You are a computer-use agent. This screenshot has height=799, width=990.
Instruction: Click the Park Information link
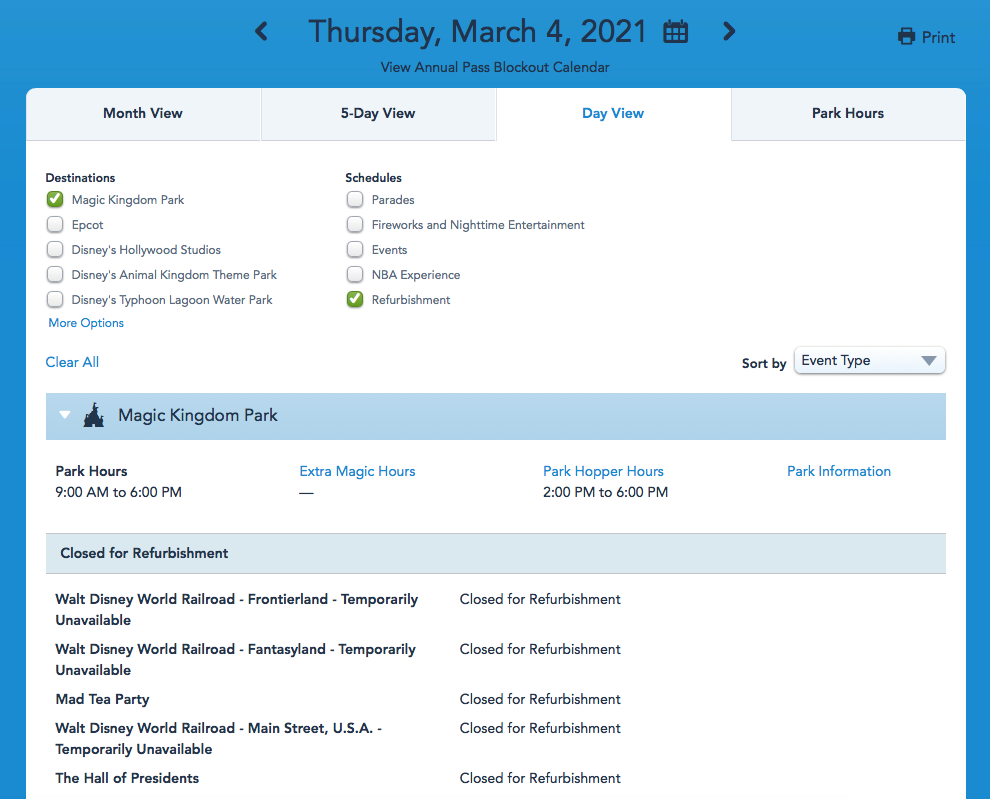pyautogui.click(x=838, y=471)
